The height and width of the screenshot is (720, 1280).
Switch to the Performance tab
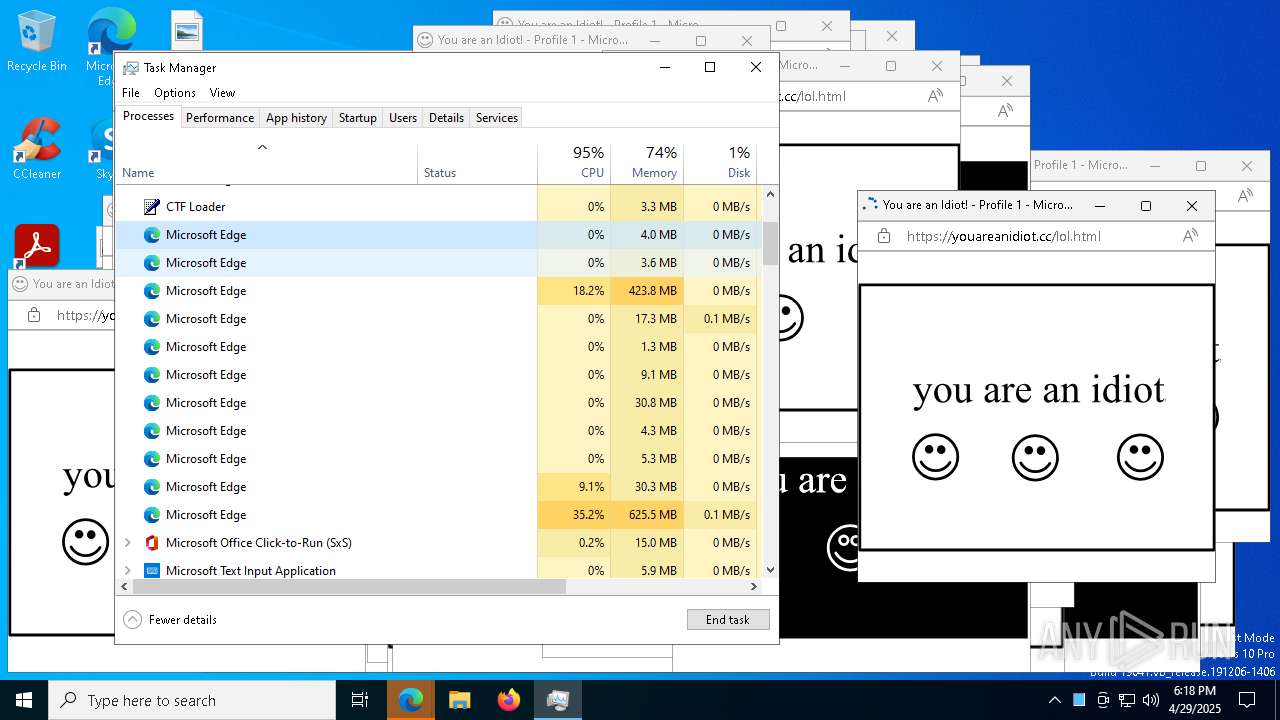[x=220, y=118]
